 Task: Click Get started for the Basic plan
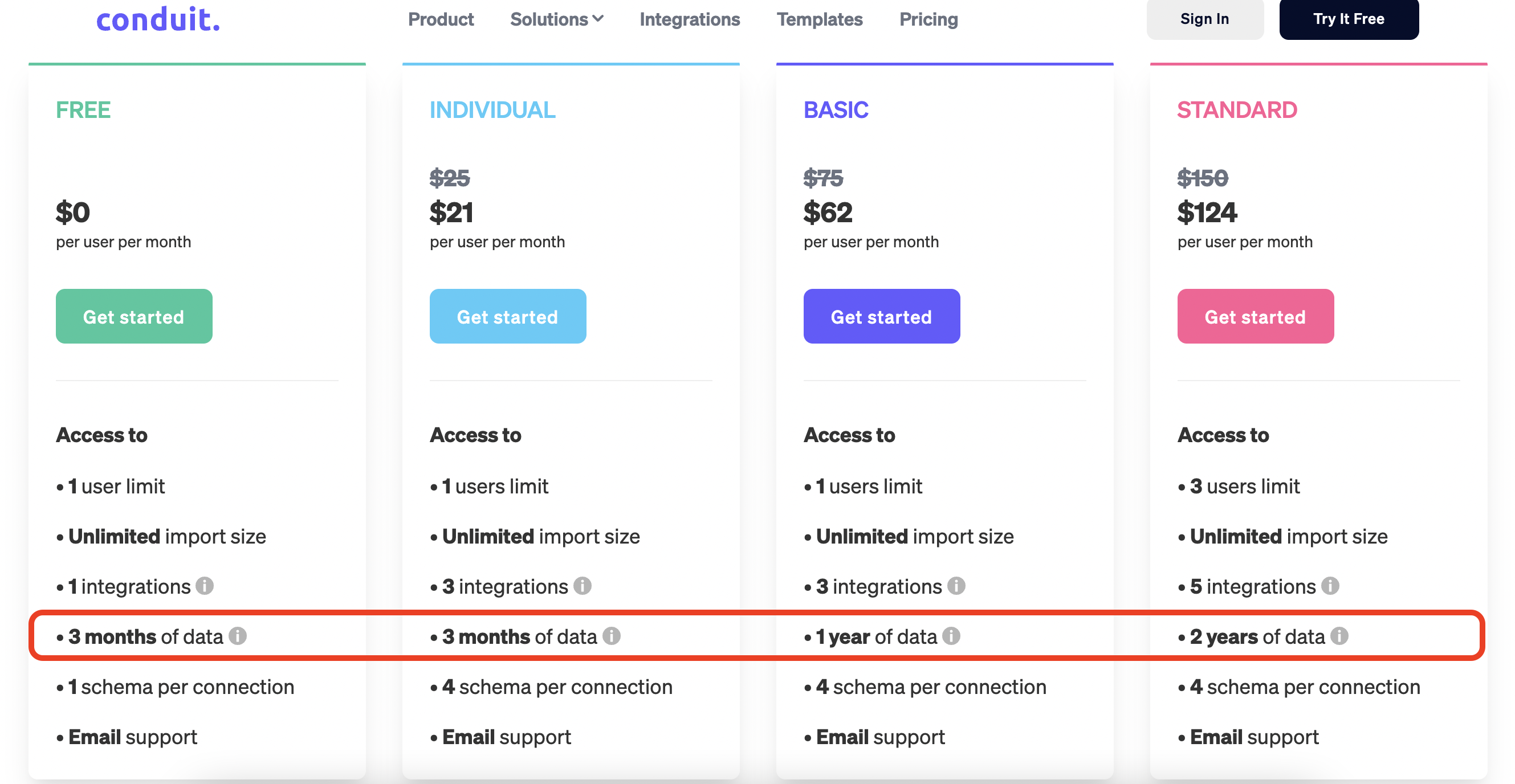coord(881,317)
